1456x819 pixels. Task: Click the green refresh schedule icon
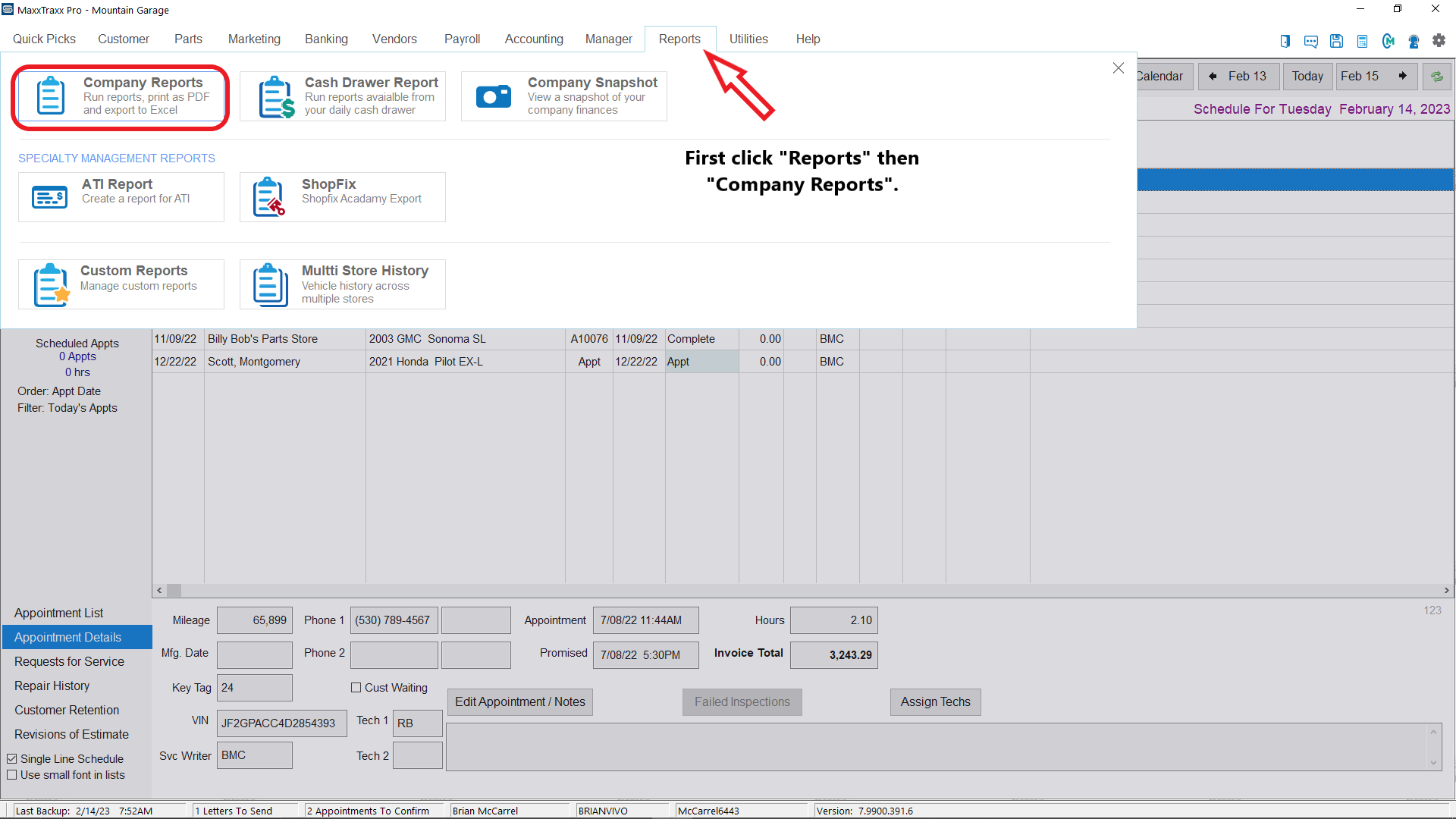point(1437,77)
